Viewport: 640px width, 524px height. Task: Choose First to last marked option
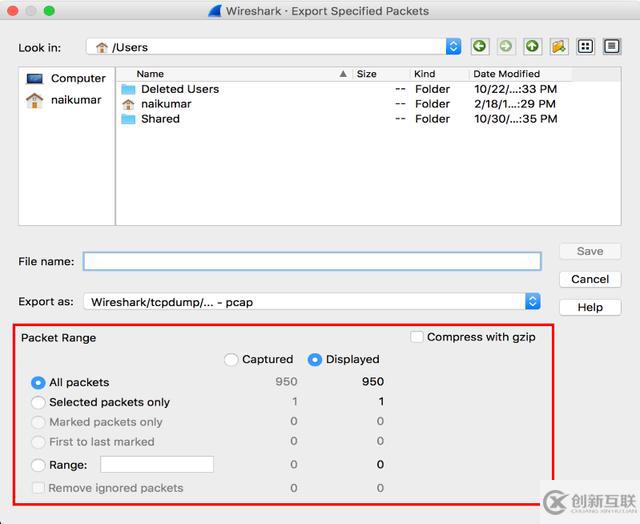tap(38, 442)
